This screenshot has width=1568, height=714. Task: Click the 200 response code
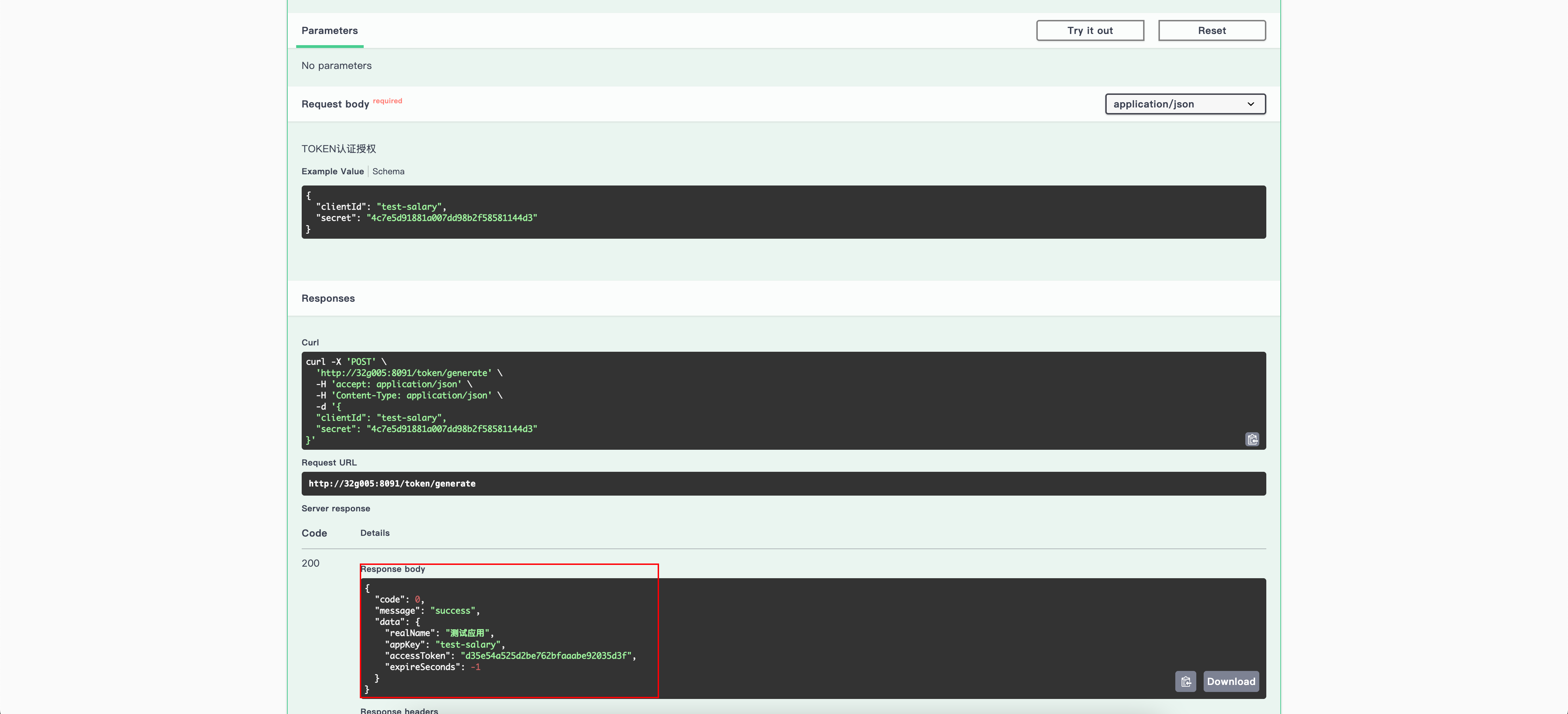310,563
